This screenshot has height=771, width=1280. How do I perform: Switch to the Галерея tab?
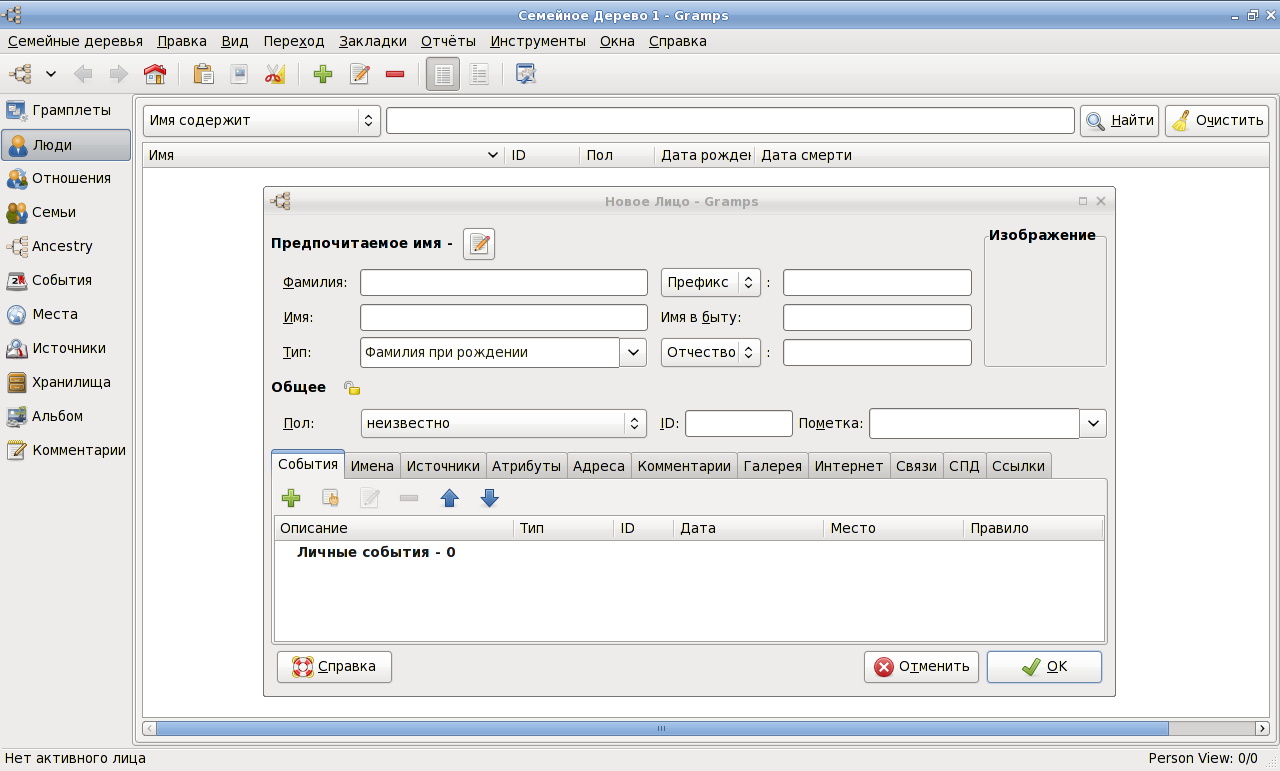pos(773,466)
